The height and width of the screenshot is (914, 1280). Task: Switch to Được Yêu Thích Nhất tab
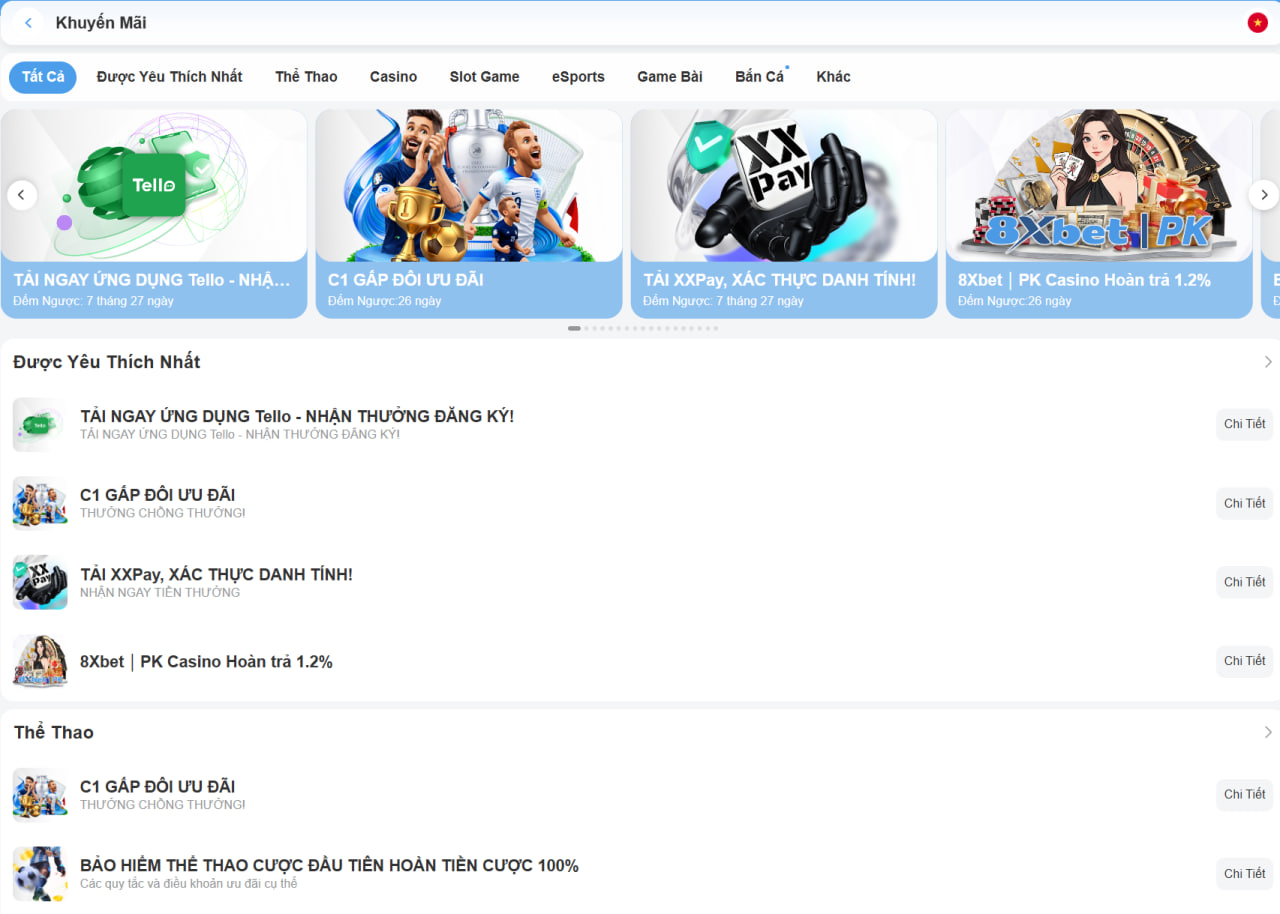coord(170,77)
